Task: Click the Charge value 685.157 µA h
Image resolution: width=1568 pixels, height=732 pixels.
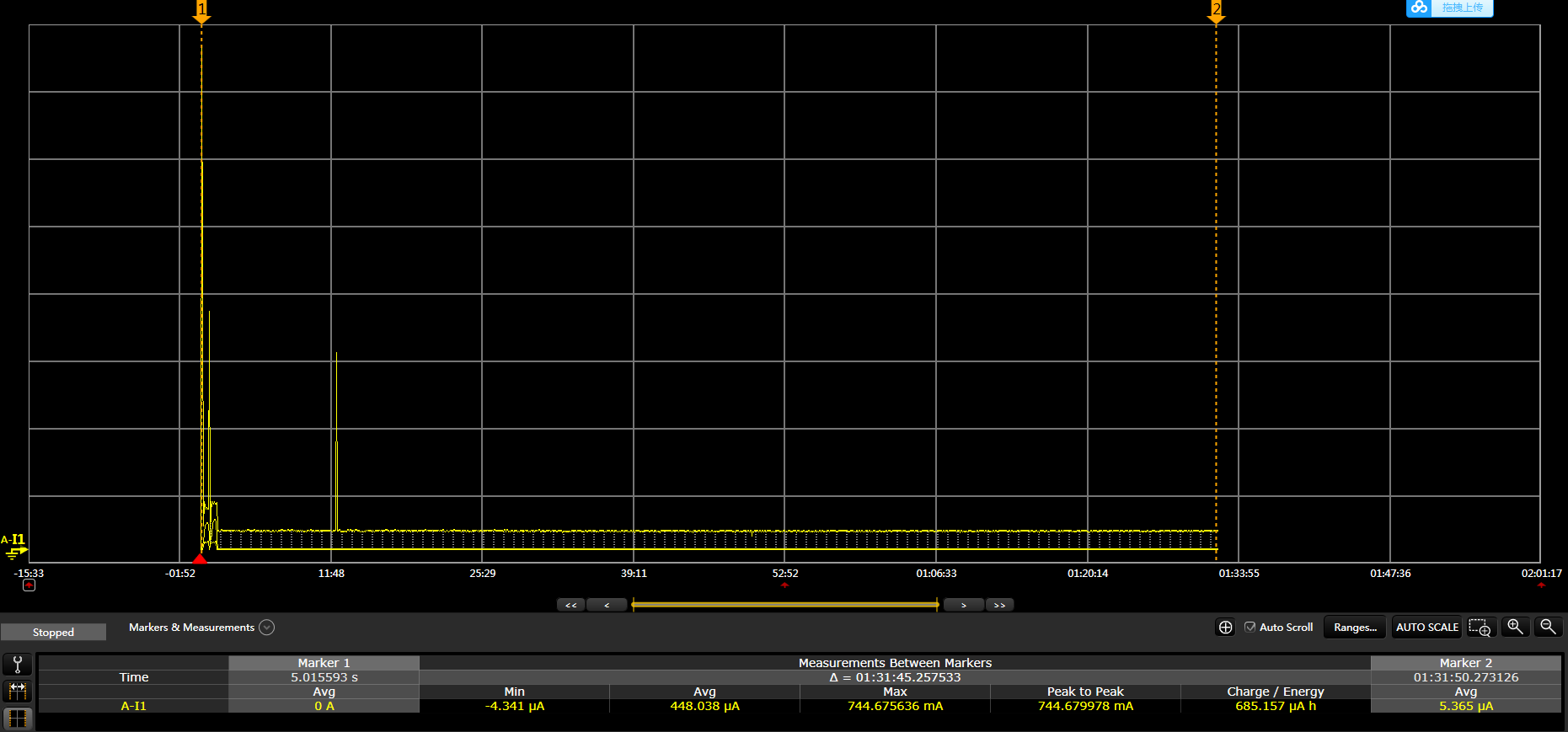Action: (x=1276, y=706)
